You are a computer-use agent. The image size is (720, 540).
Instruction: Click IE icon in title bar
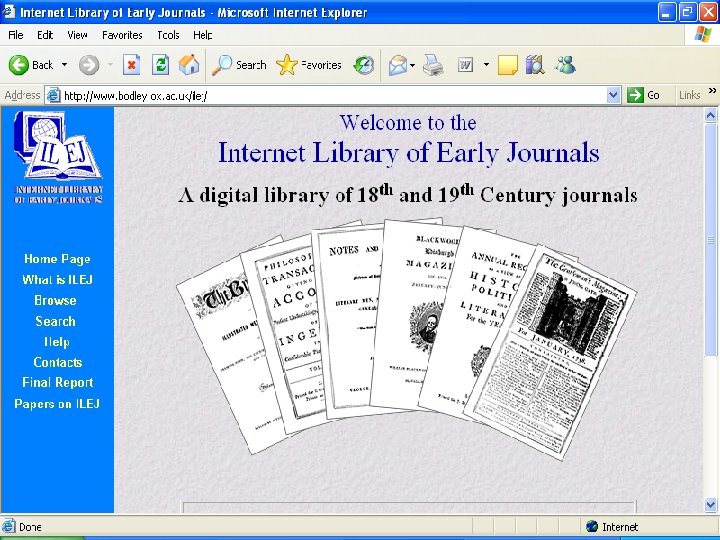click(x=9, y=11)
